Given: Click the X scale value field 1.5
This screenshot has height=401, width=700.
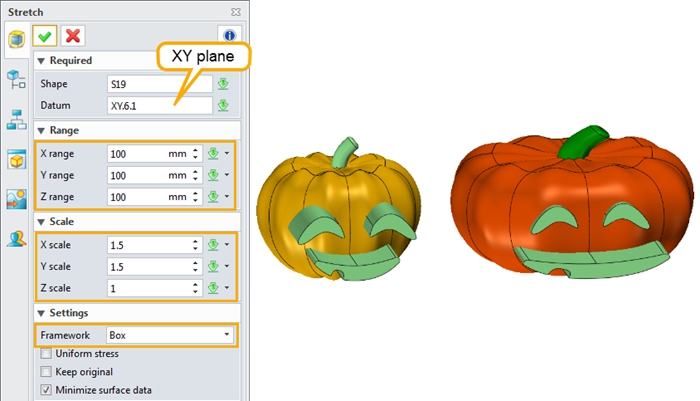Looking at the screenshot, I should coord(154,245).
